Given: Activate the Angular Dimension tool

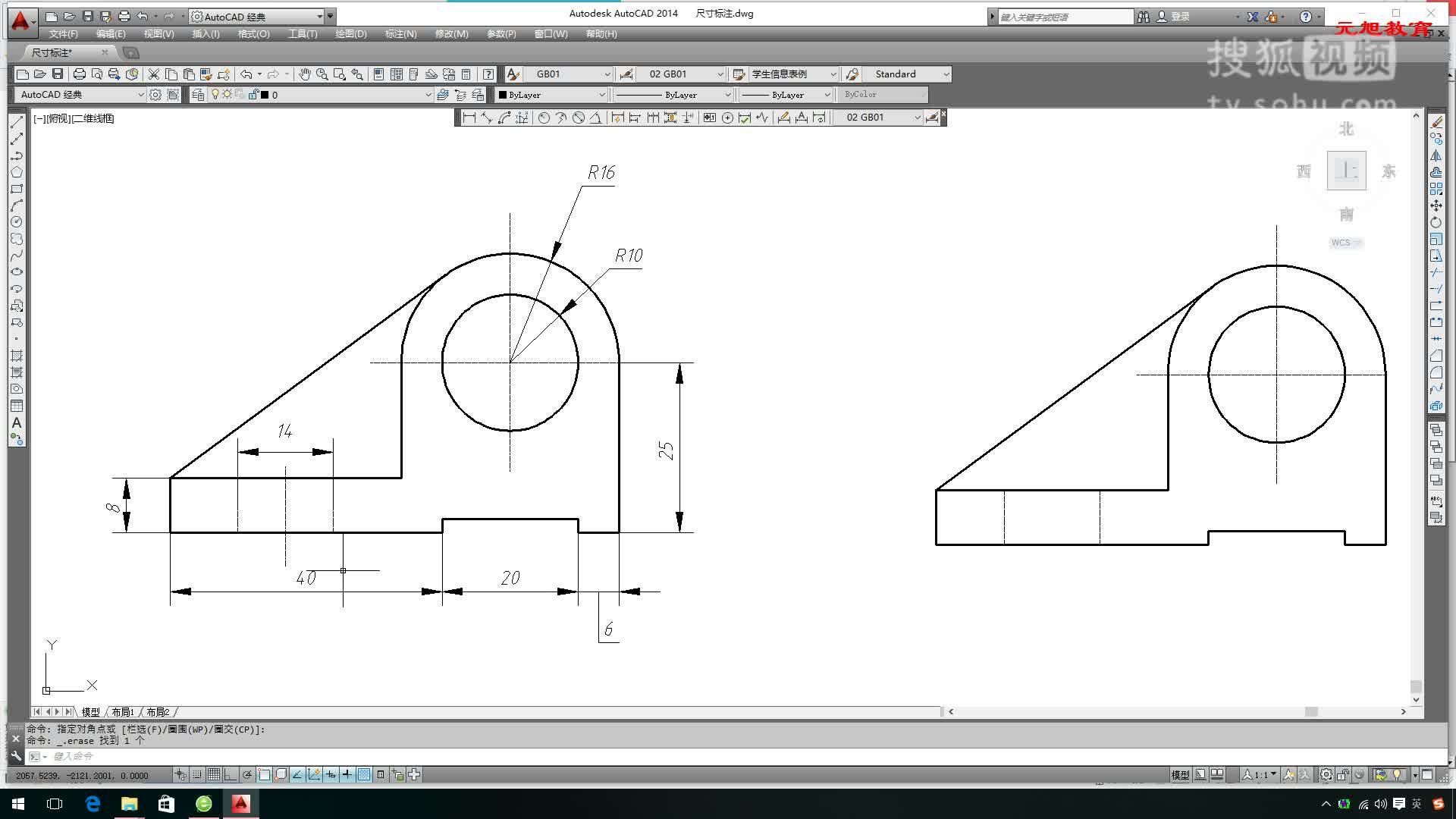Looking at the screenshot, I should pos(597,118).
